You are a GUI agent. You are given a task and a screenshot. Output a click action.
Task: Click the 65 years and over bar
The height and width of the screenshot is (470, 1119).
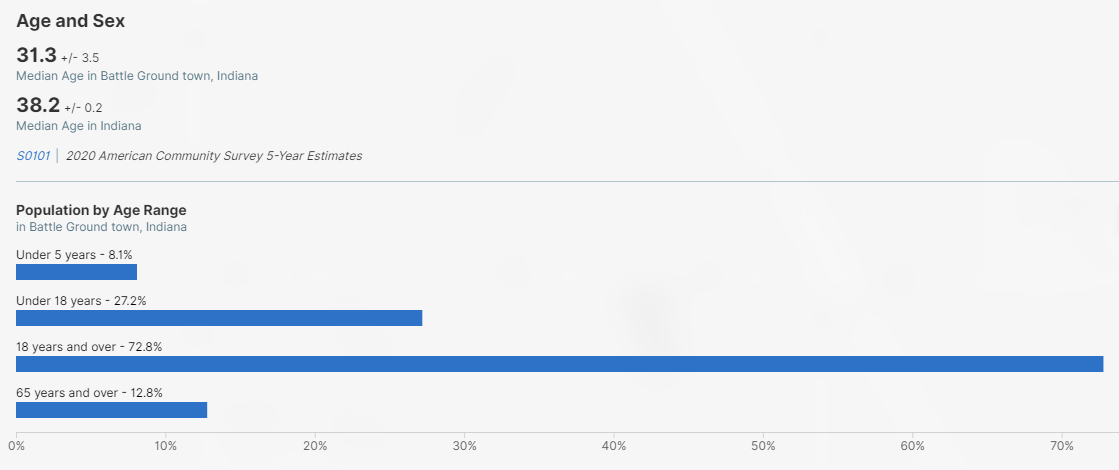111,410
